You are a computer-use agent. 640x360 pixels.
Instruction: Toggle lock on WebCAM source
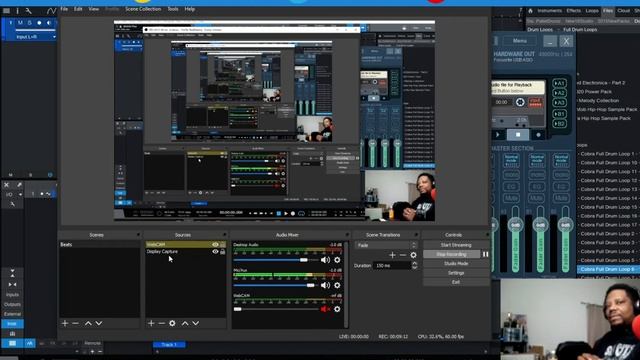[x=222, y=244]
